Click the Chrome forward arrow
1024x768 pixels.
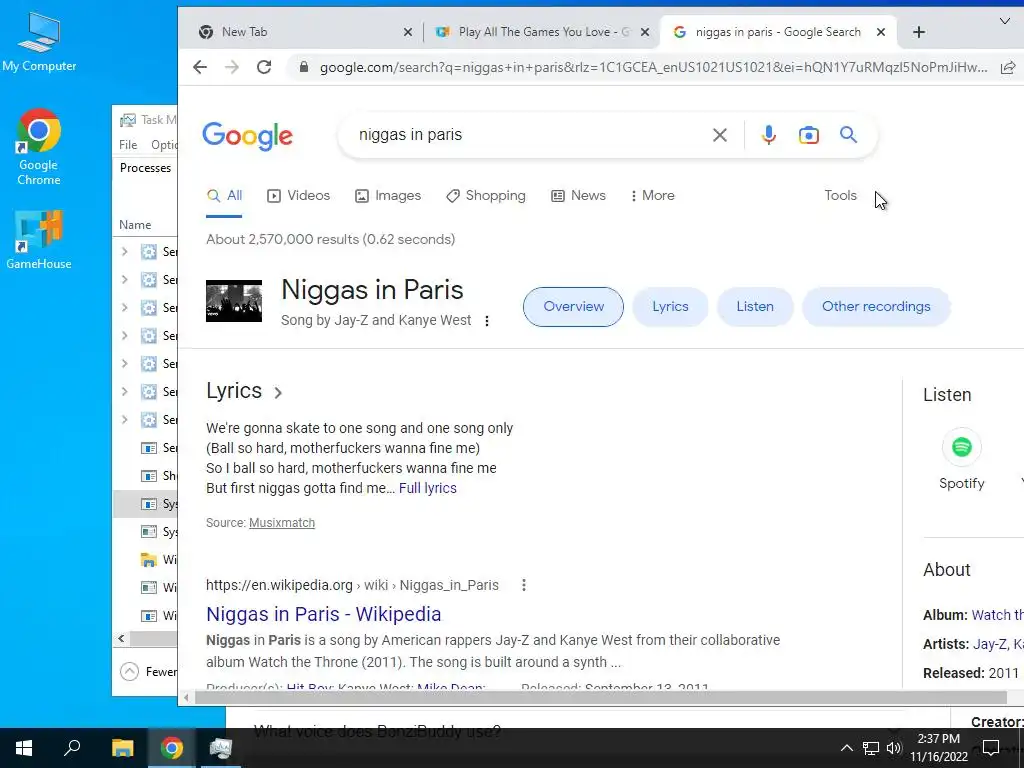pyautogui.click(x=232, y=67)
